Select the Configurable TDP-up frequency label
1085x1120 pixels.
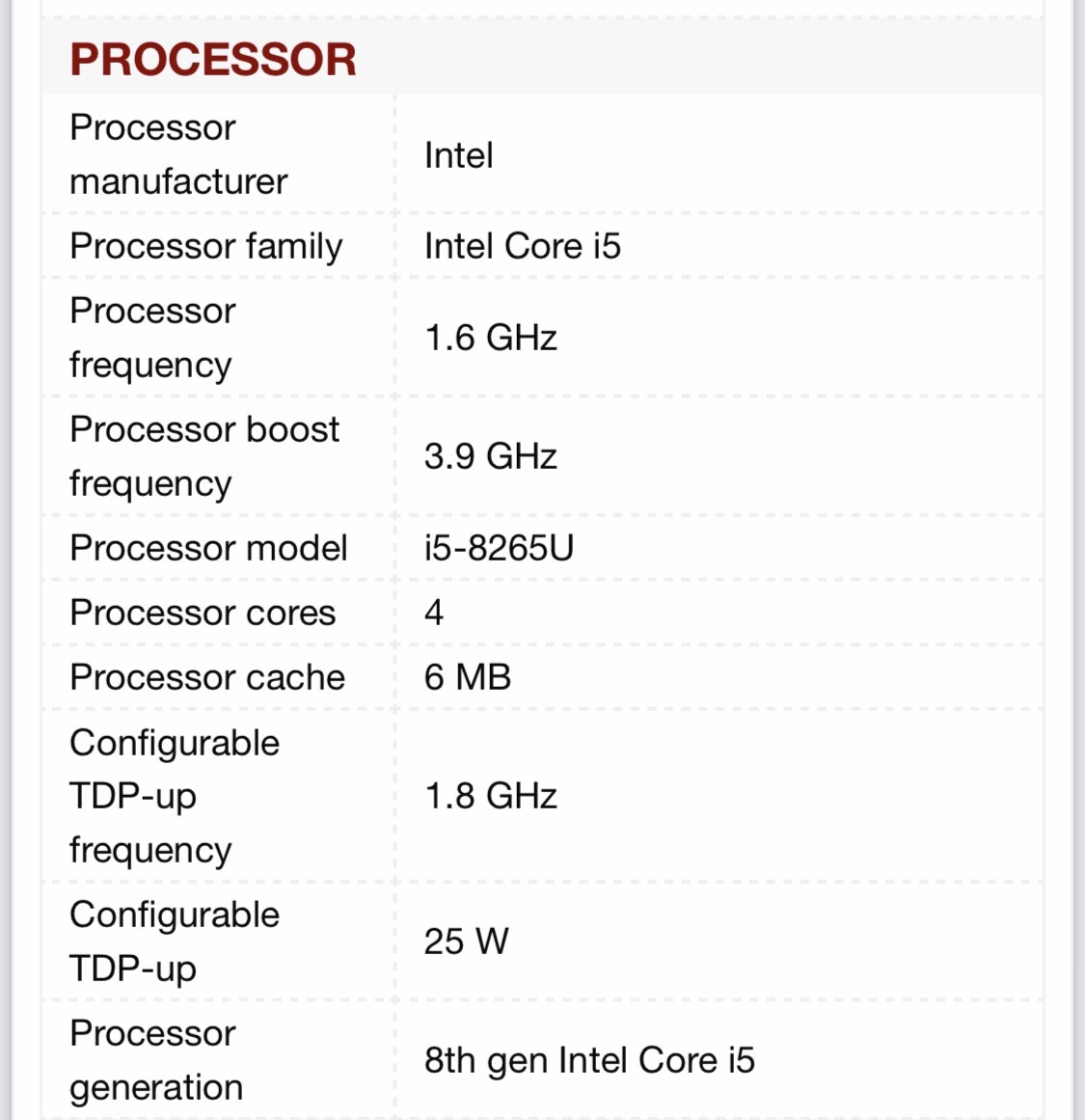175,796
